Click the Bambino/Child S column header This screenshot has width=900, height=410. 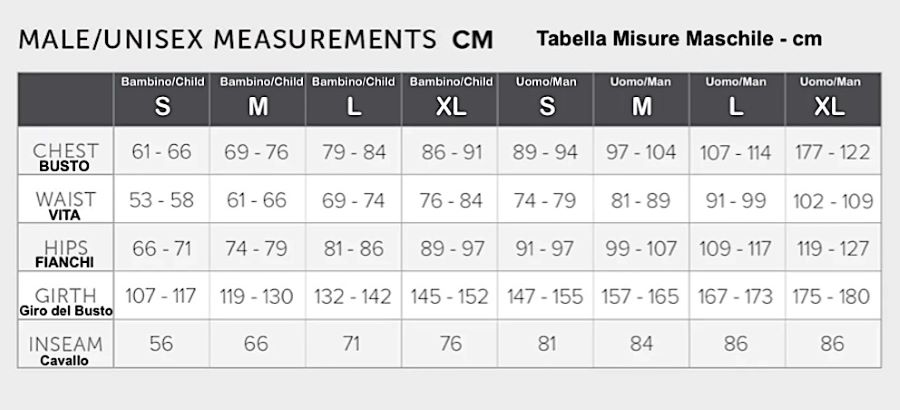162,98
